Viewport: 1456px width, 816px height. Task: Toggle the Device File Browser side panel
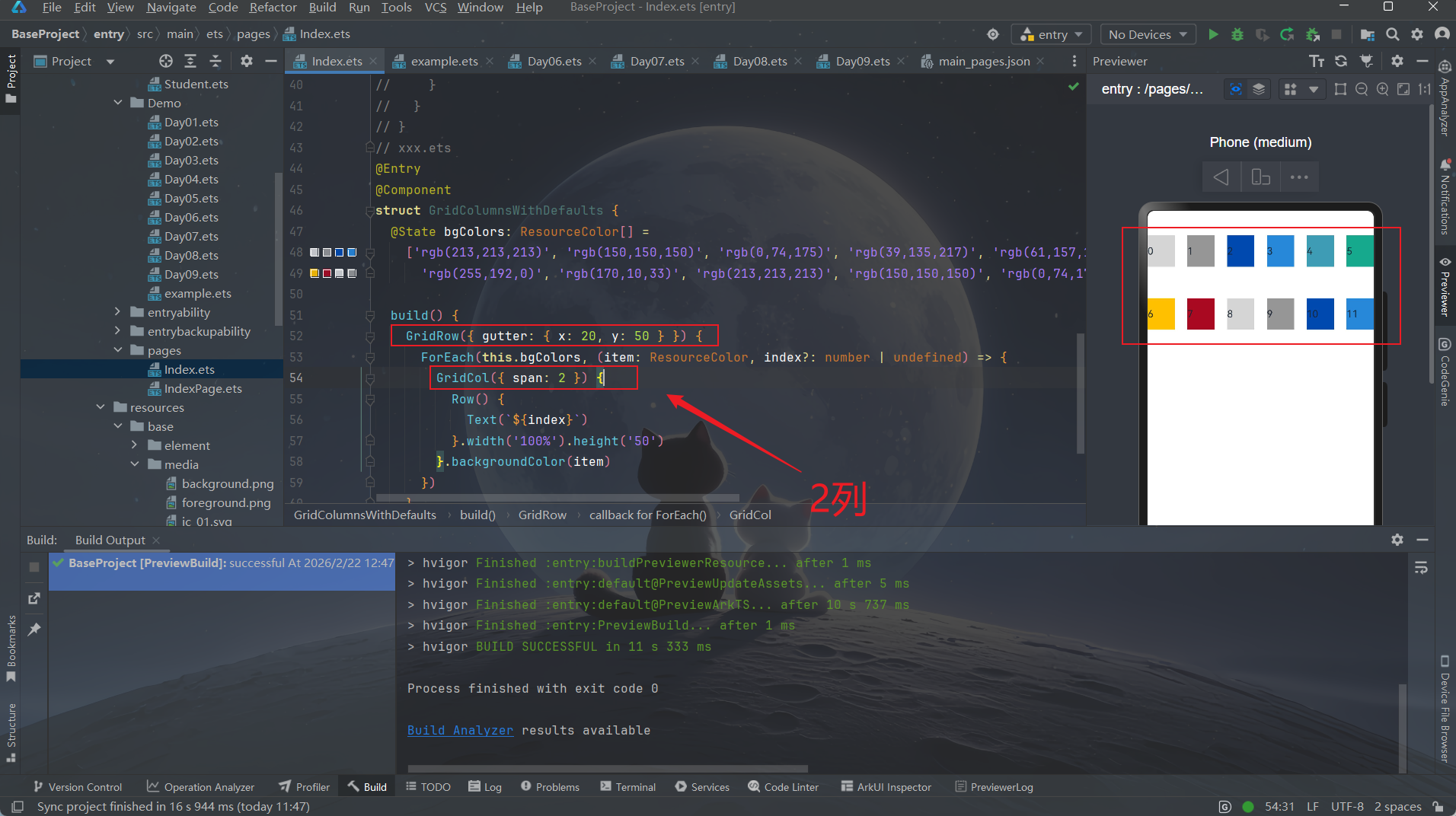(x=1445, y=709)
